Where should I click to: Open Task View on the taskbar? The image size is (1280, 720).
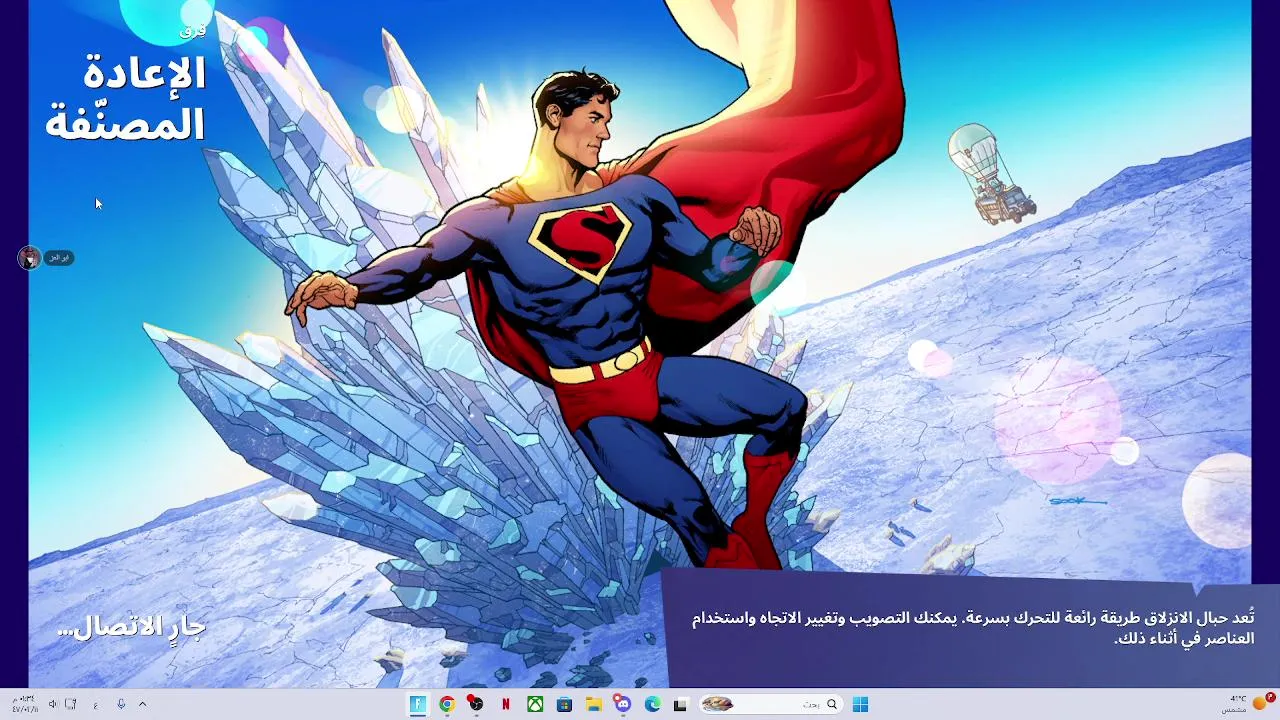pyautogui.click(x=681, y=704)
